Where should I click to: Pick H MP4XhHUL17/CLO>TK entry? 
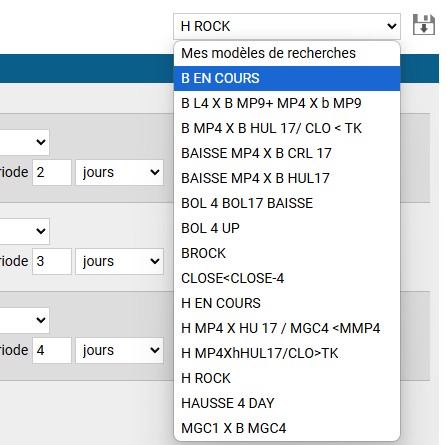click(287, 353)
